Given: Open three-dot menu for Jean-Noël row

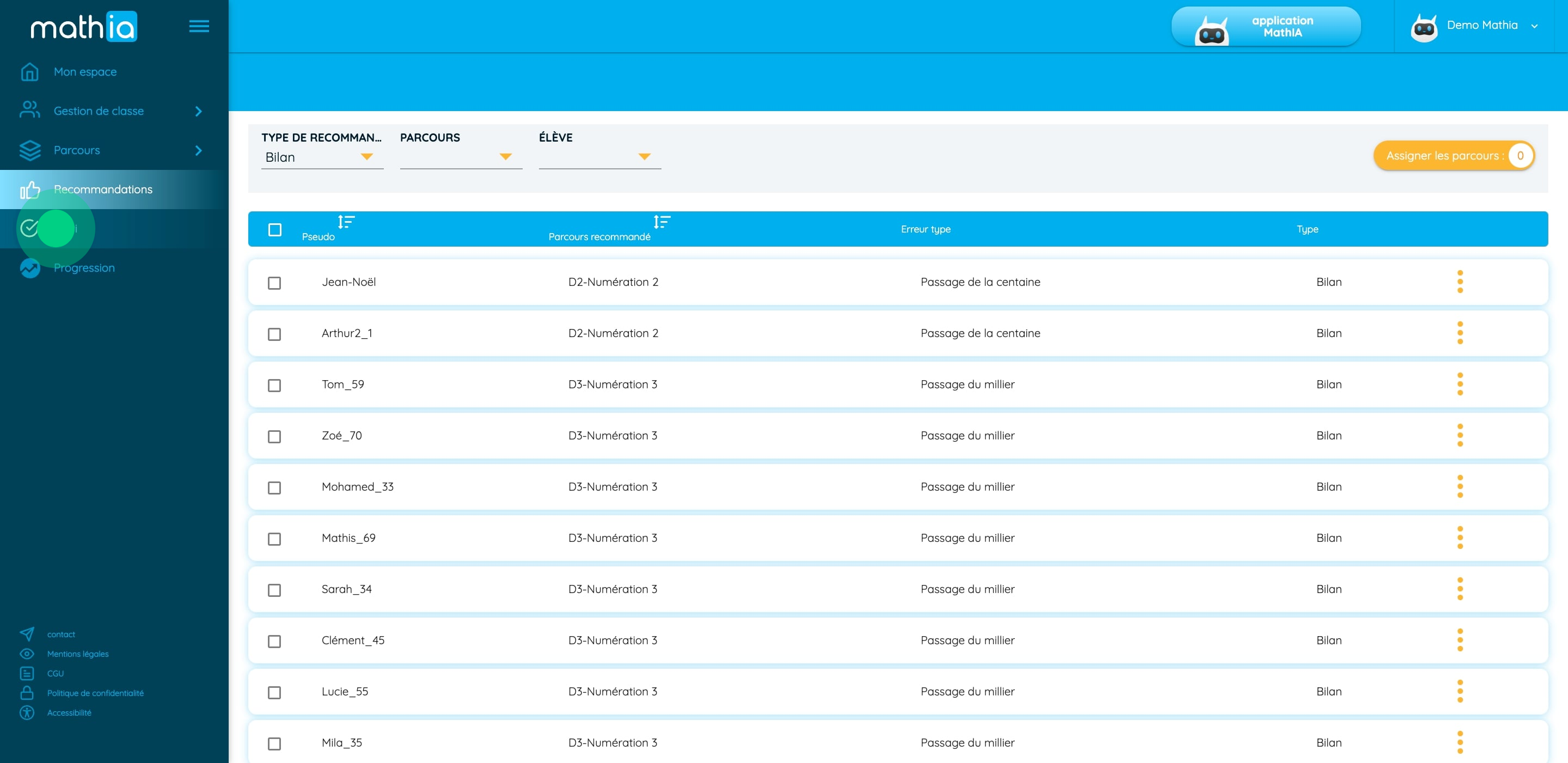Looking at the screenshot, I should pyautogui.click(x=1460, y=282).
